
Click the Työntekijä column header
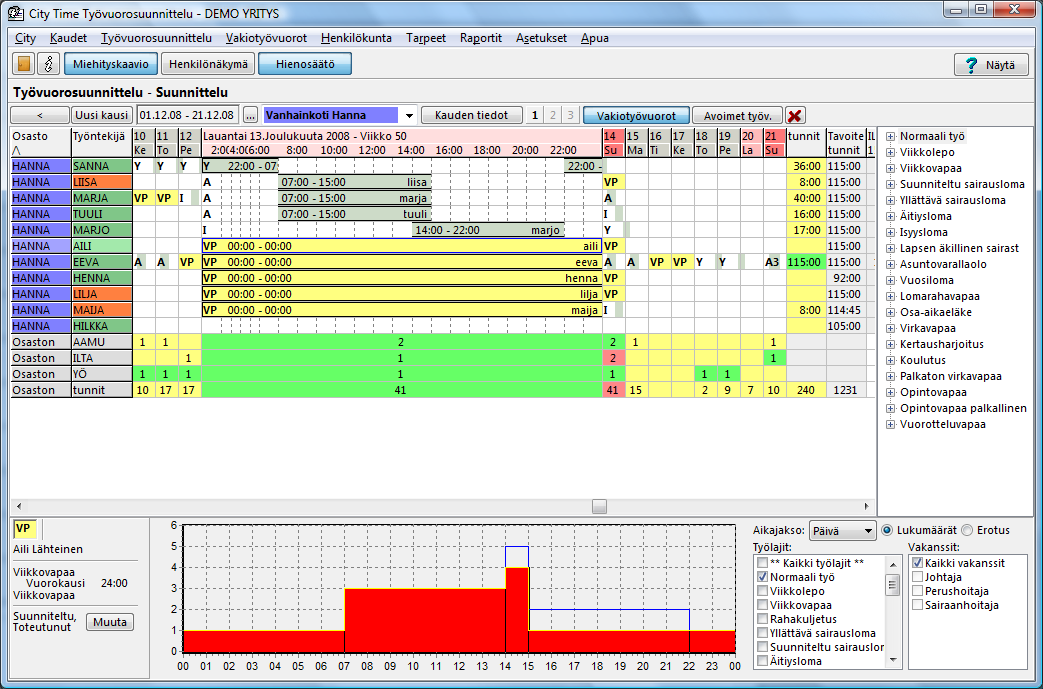click(x=102, y=143)
